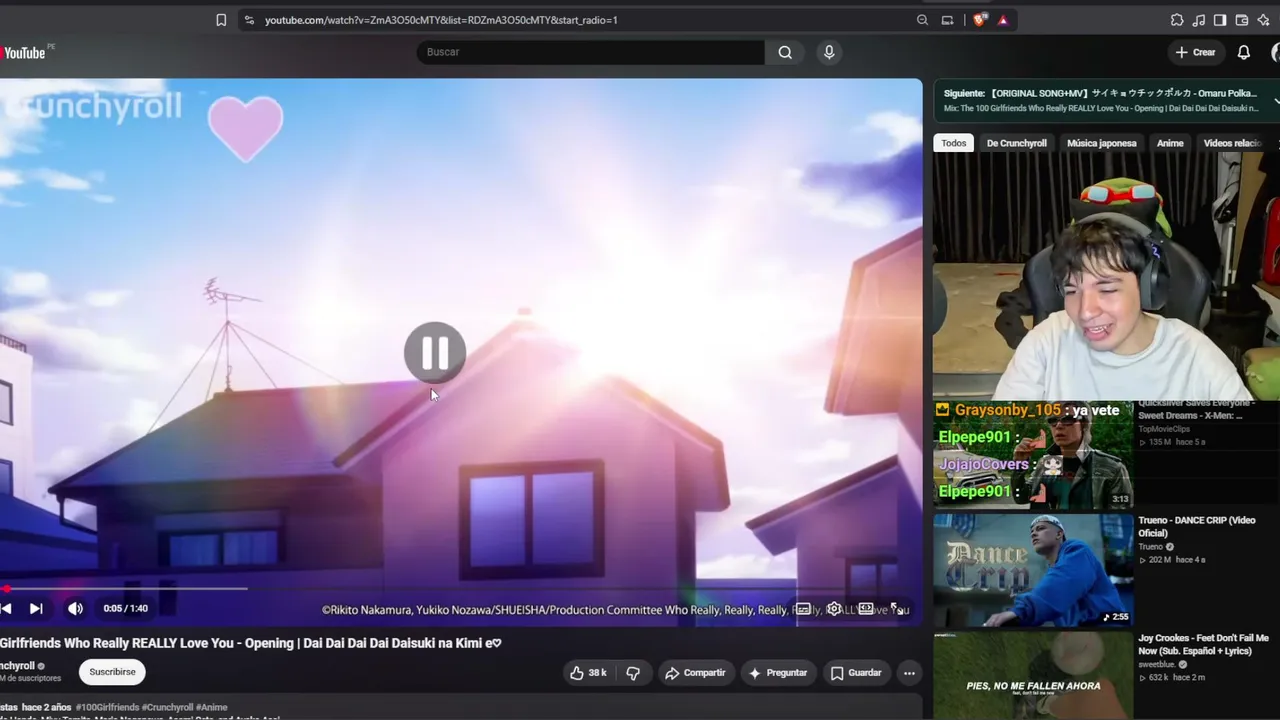Toggle subtitles on the video player

802,608
